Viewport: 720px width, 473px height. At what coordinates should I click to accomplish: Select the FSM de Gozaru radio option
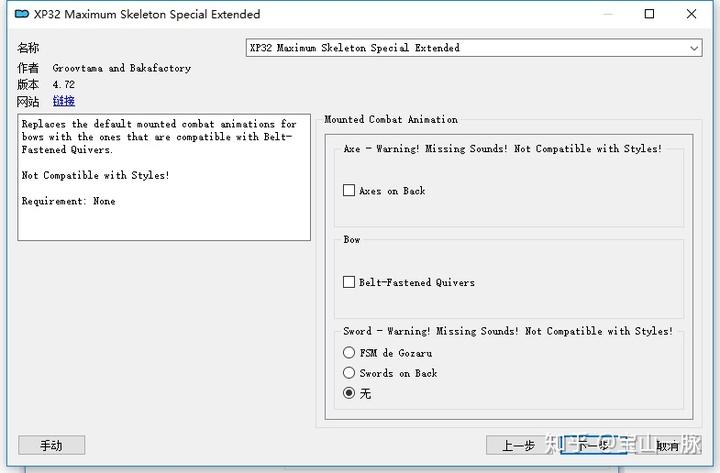349,353
